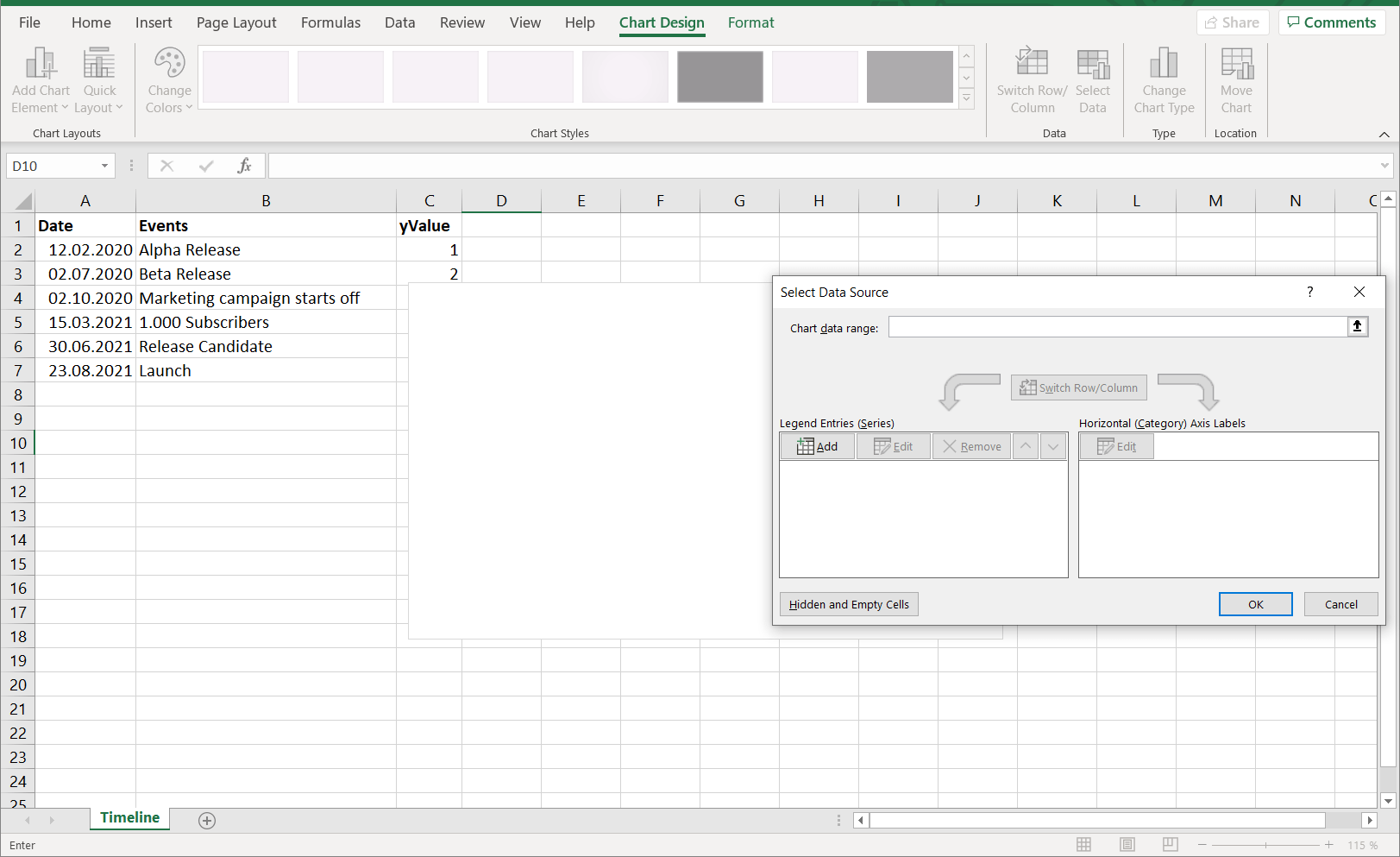This screenshot has height=857, width=1400.
Task: Add a new worksheet with the plus icon
Action: 206,820
